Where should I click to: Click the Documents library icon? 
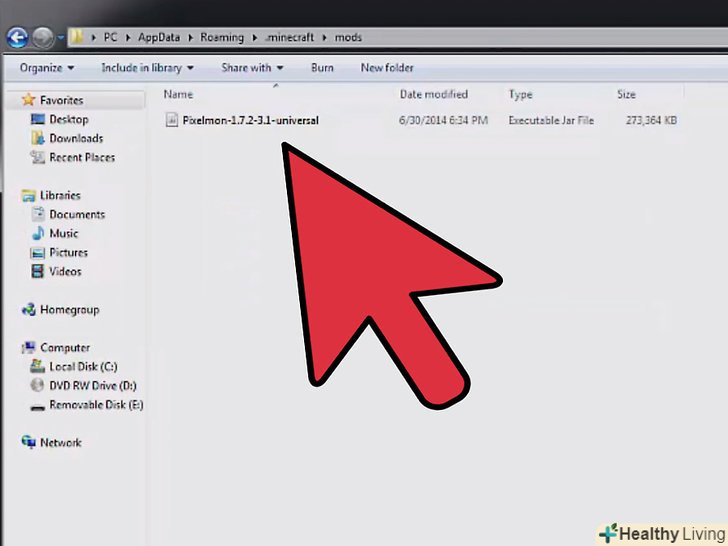pyautogui.click(x=38, y=214)
